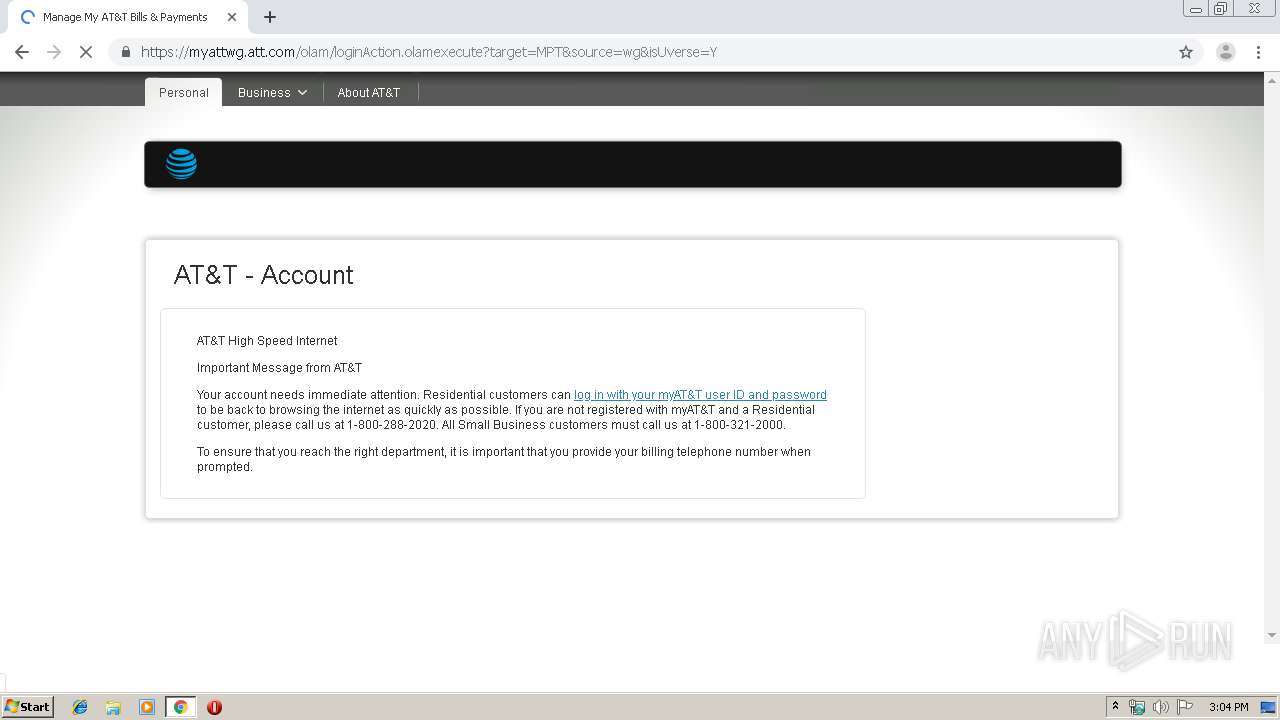
Task: Click the browser forward arrow
Action: tap(54, 52)
